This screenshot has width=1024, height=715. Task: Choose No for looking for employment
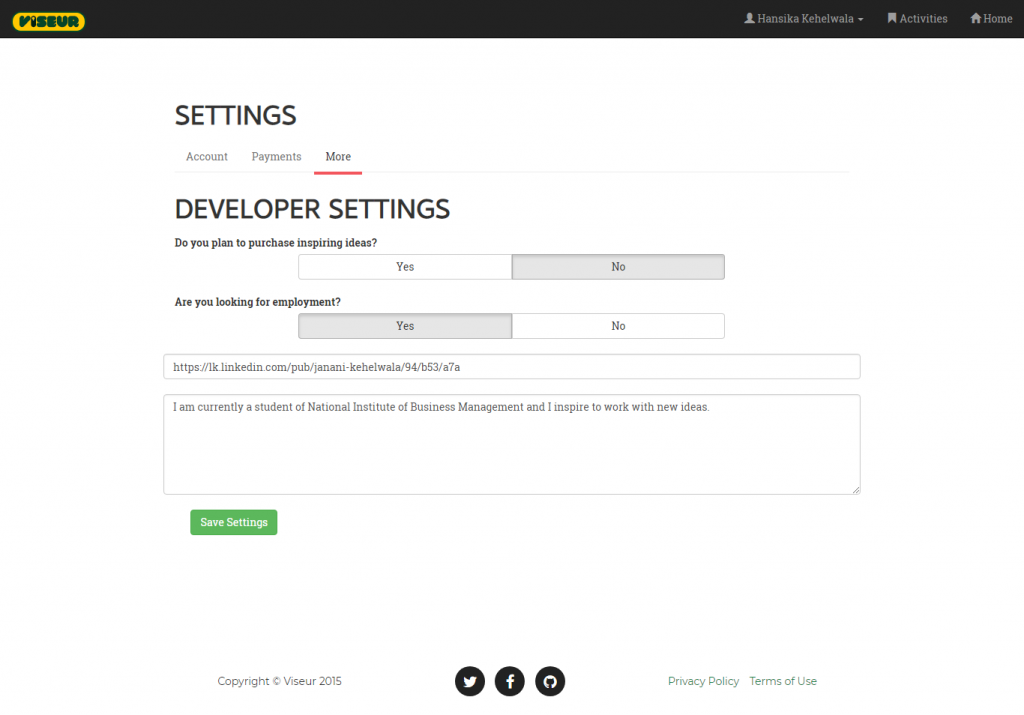[x=618, y=326]
